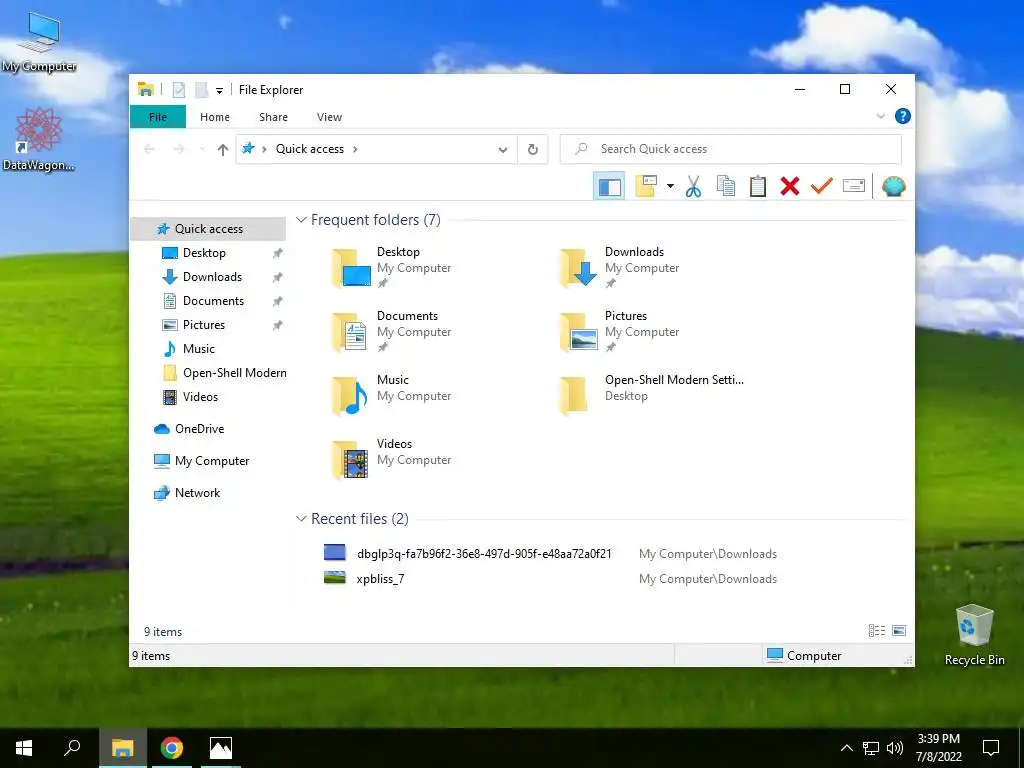The image size is (1024, 768).
Task: Click the orange checkmark Properties icon
Action: pos(822,186)
